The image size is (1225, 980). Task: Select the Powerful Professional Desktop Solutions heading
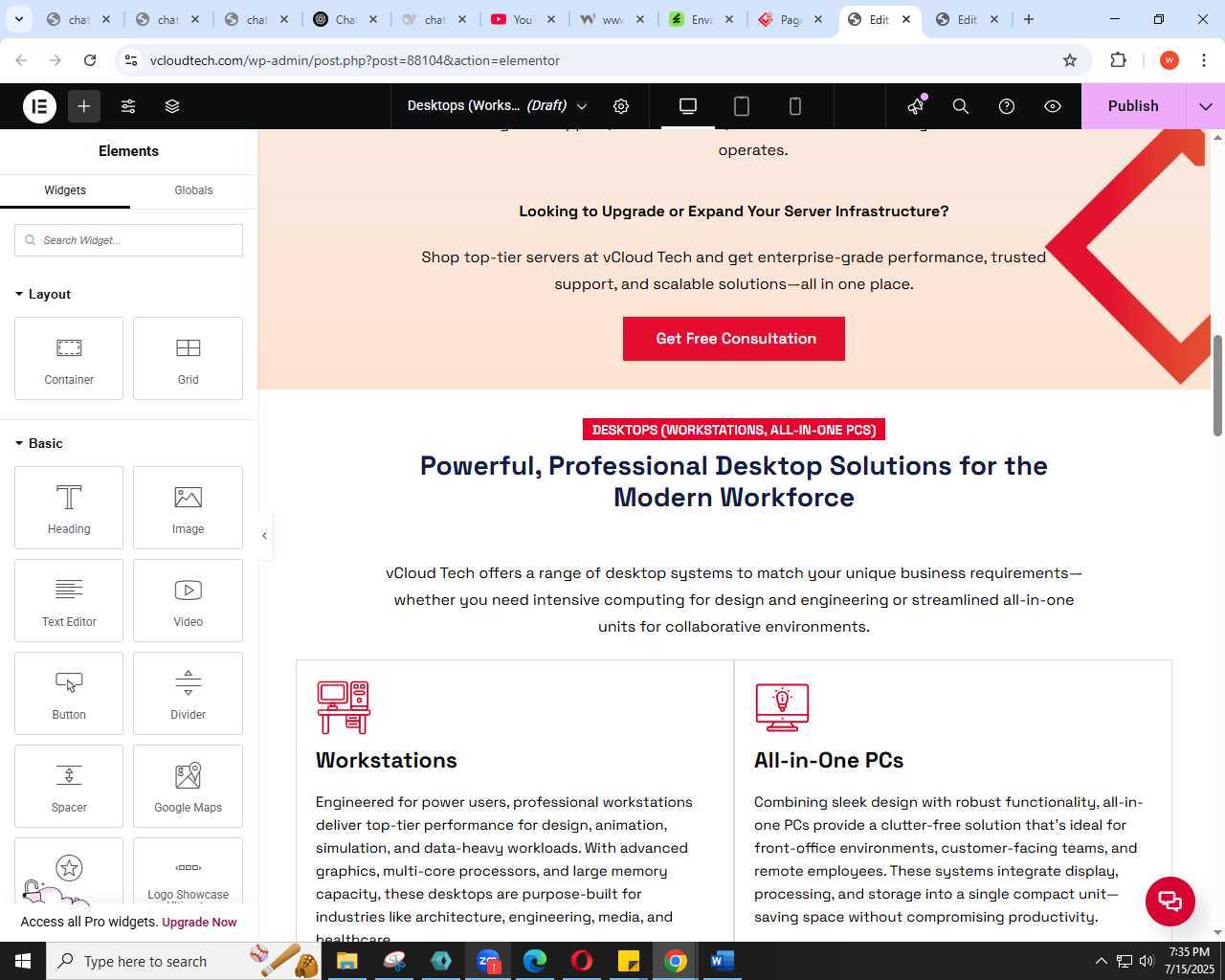click(734, 481)
